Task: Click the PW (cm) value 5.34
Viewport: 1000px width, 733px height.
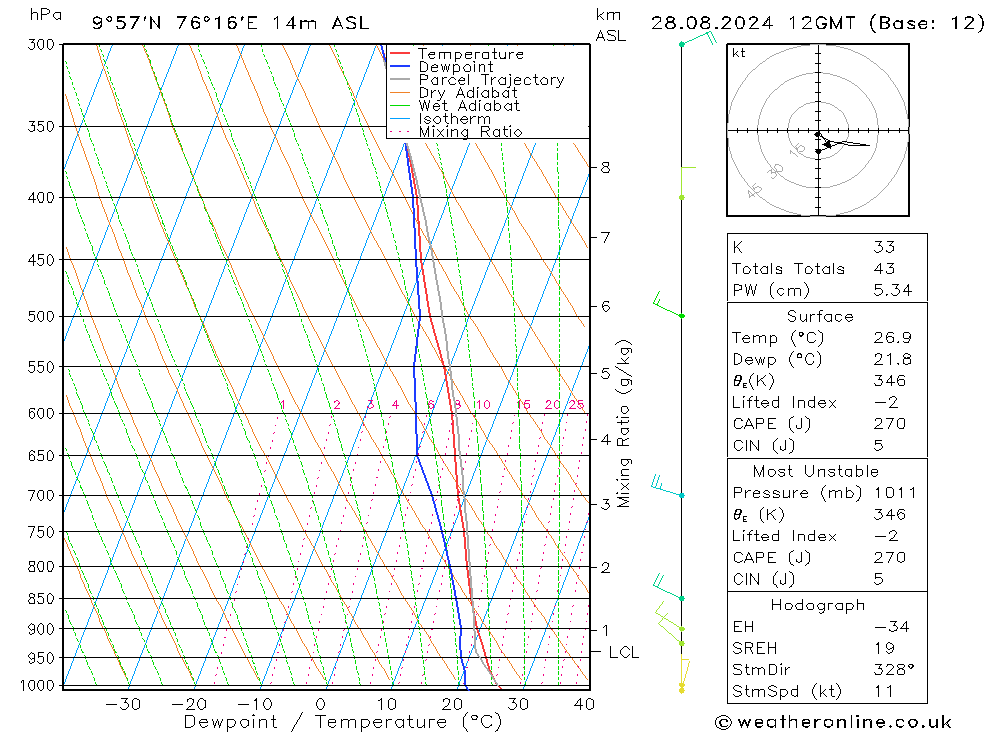Action: coord(892,290)
